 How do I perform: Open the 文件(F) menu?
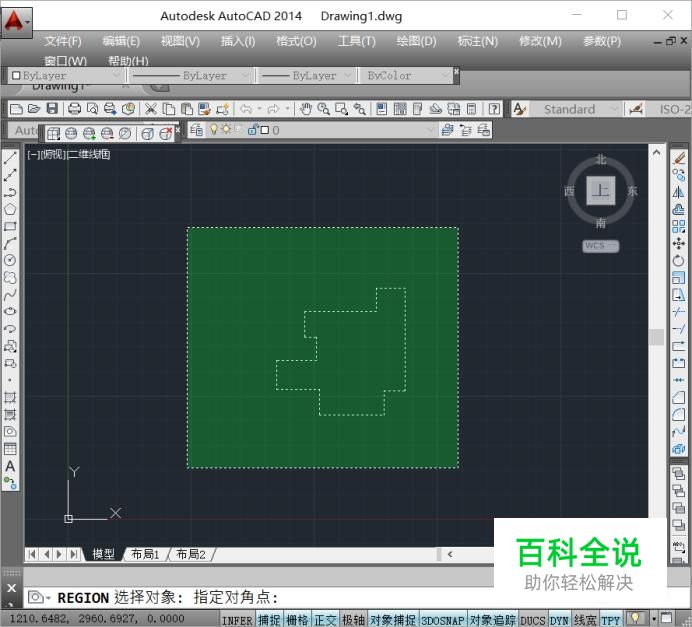click(x=63, y=41)
